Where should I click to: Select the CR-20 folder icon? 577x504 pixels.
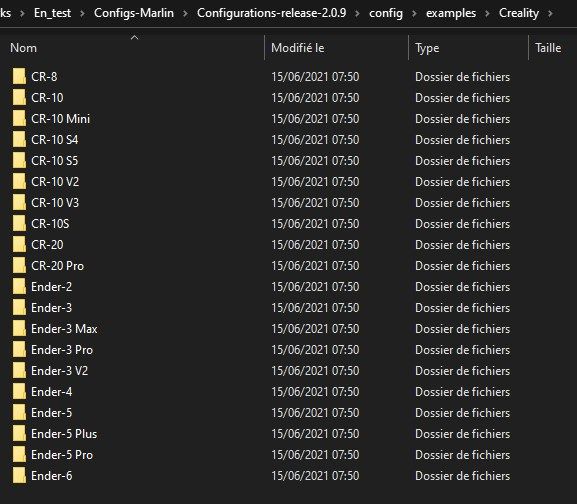(19, 244)
